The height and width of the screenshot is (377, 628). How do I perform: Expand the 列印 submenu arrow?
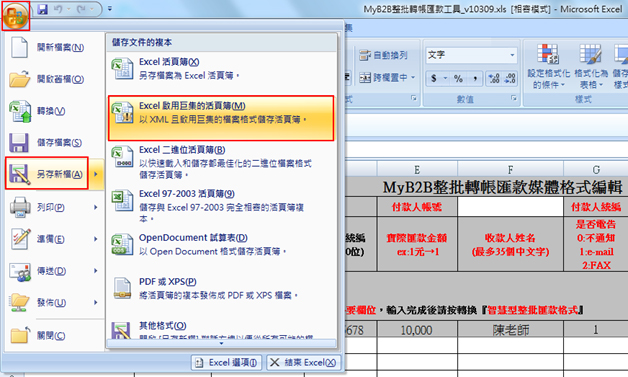tap(96, 207)
